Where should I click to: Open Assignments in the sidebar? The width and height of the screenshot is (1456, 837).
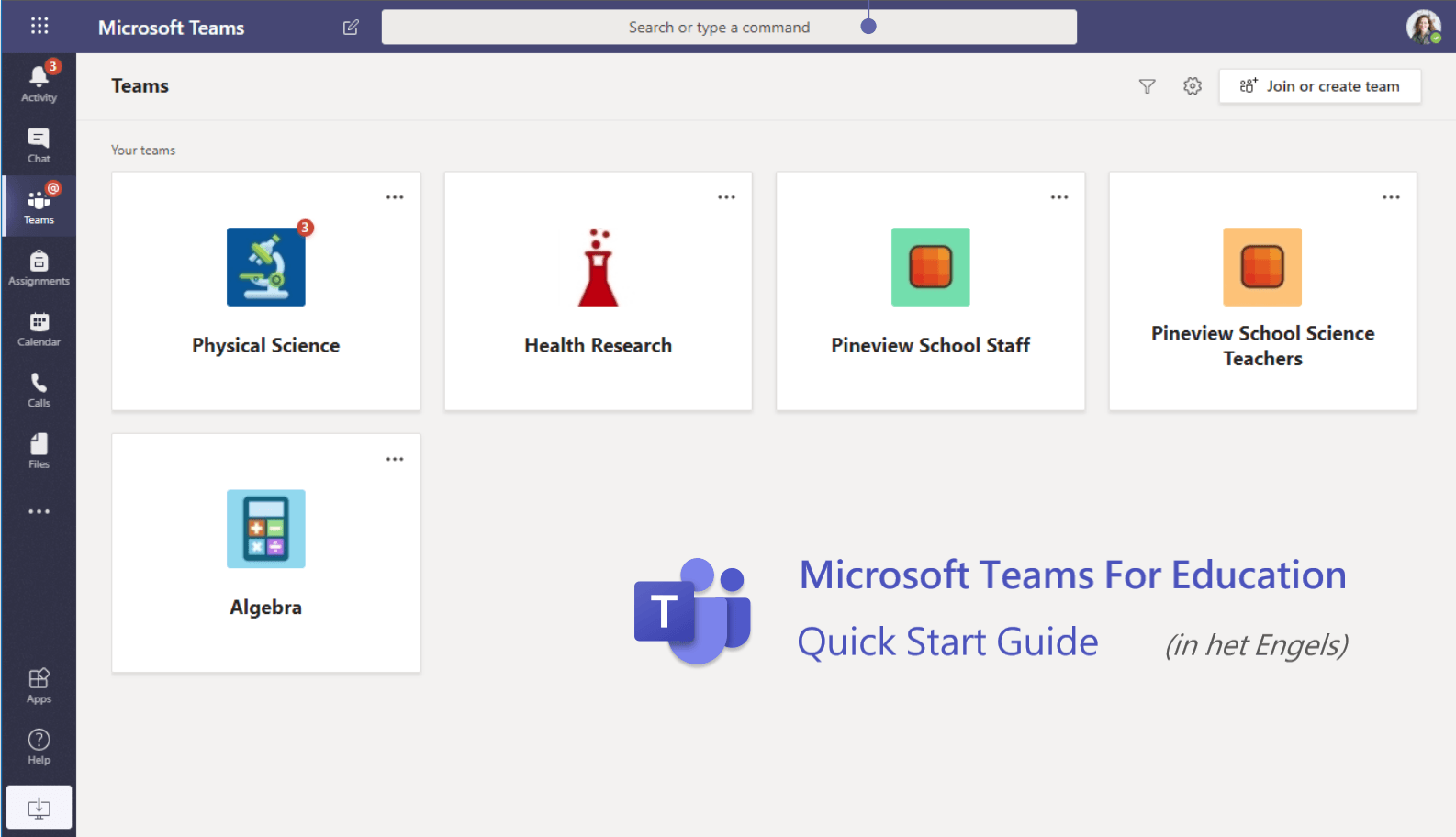pyautogui.click(x=39, y=268)
